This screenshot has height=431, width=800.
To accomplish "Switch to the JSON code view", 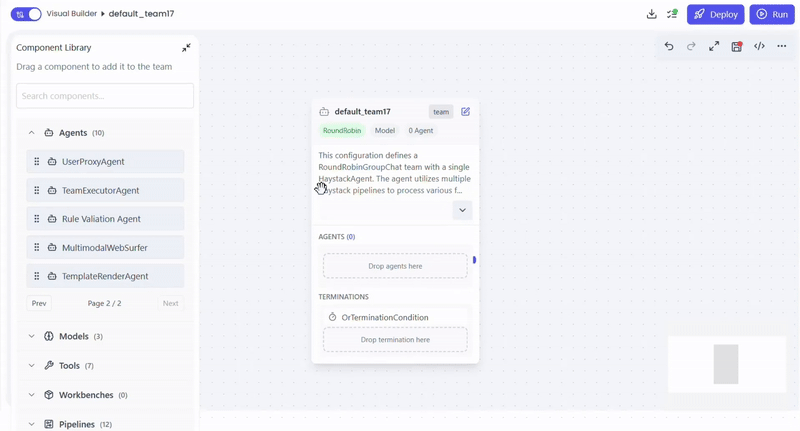I will (x=759, y=46).
